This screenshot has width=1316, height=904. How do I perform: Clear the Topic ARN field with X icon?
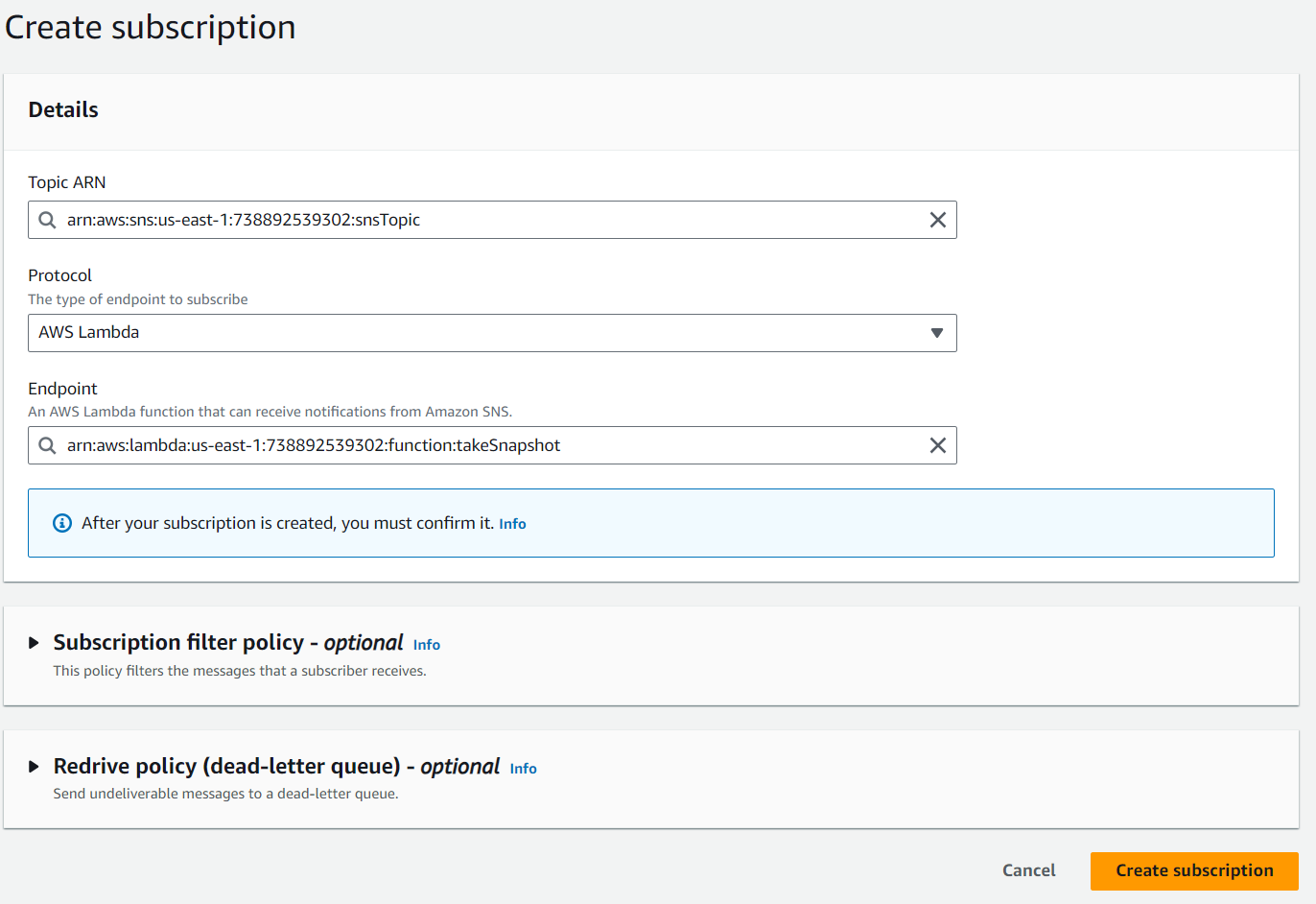pyautogui.click(x=938, y=220)
